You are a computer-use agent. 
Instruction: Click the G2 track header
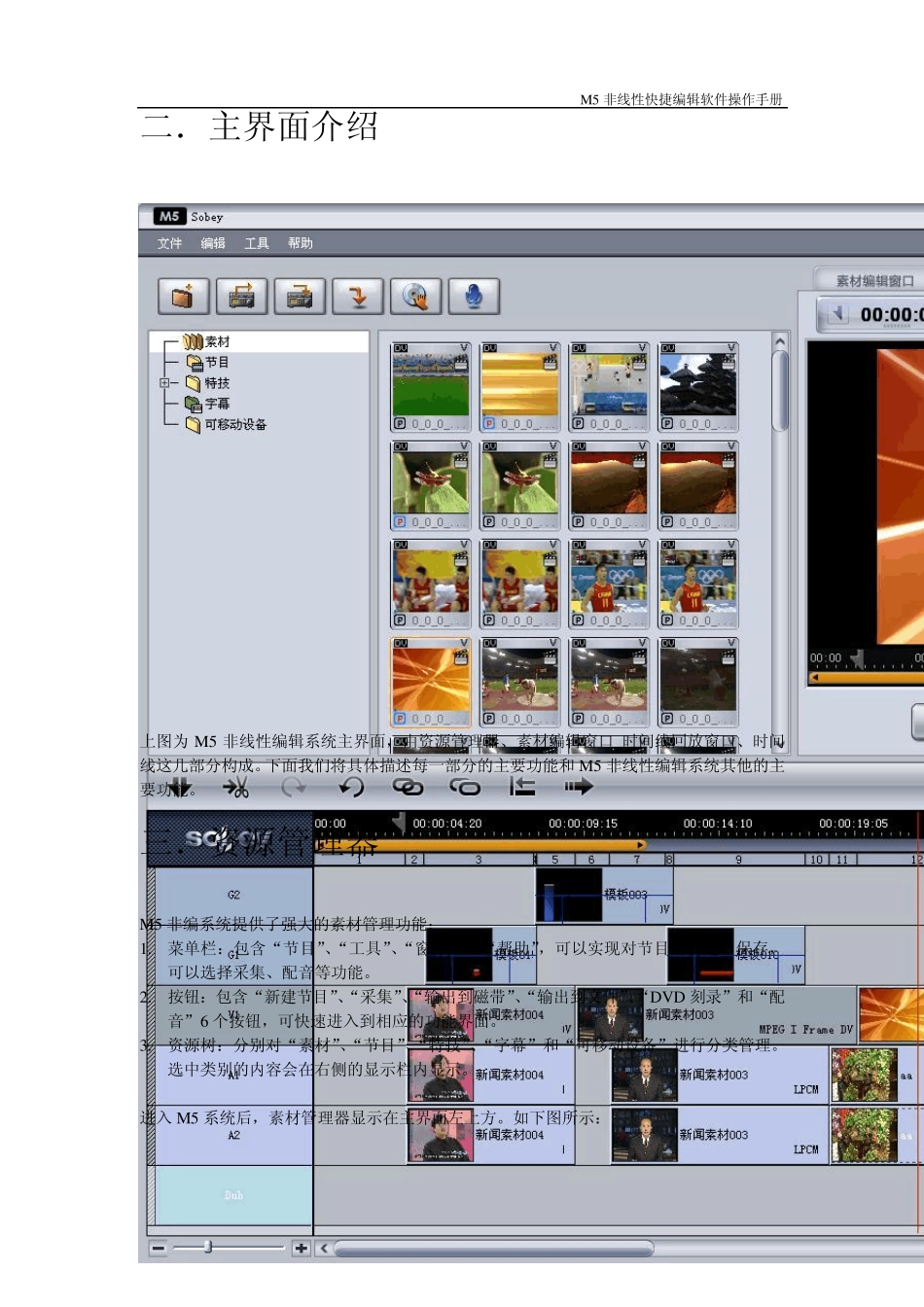point(233,896)
